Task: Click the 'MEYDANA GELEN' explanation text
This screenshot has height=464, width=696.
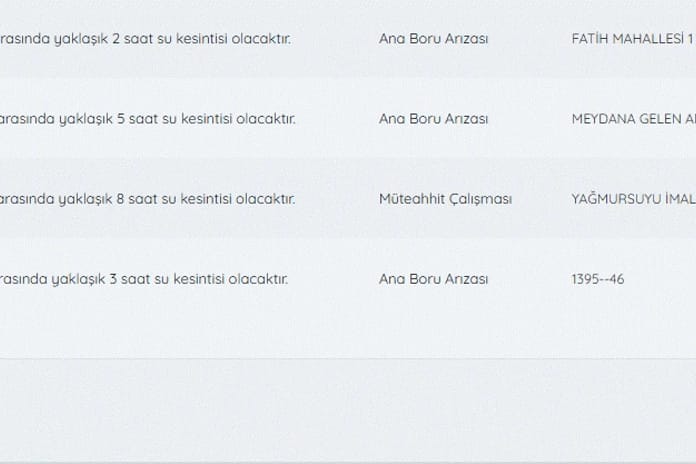Action: coord(633,119)
